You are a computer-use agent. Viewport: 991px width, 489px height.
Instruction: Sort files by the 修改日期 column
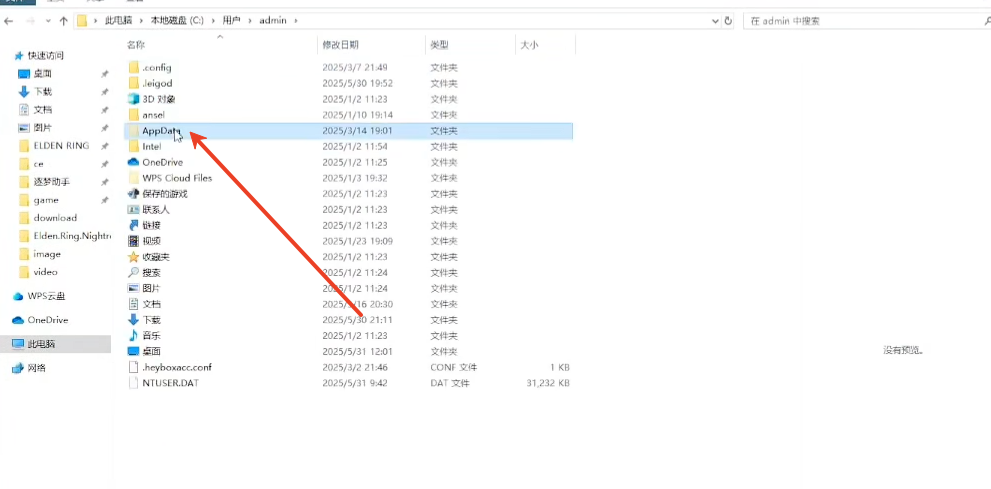click(x=340, y=45)
